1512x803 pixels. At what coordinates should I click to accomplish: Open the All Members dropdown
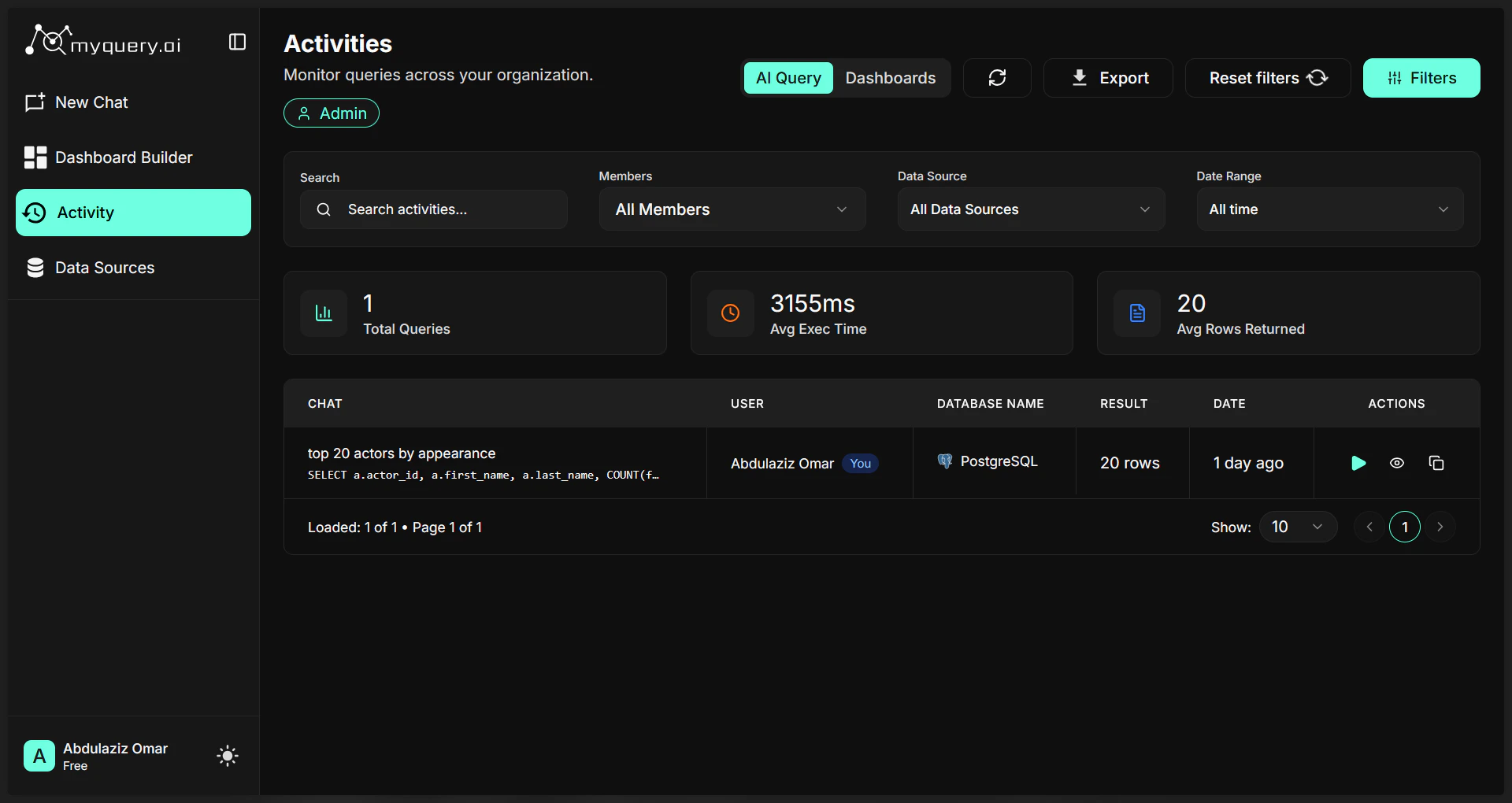732,209
